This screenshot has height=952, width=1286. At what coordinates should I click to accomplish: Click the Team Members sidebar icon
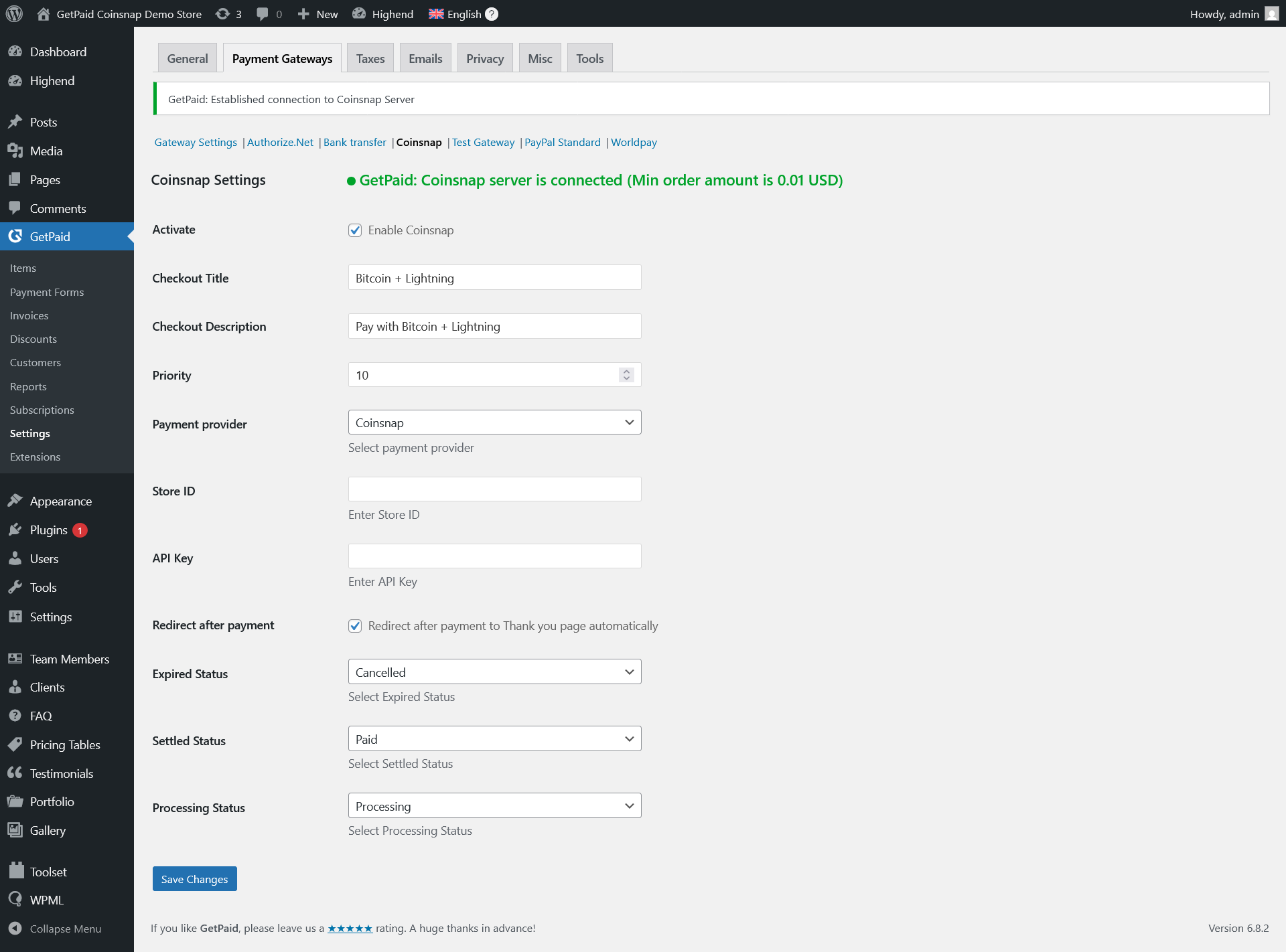15,659
